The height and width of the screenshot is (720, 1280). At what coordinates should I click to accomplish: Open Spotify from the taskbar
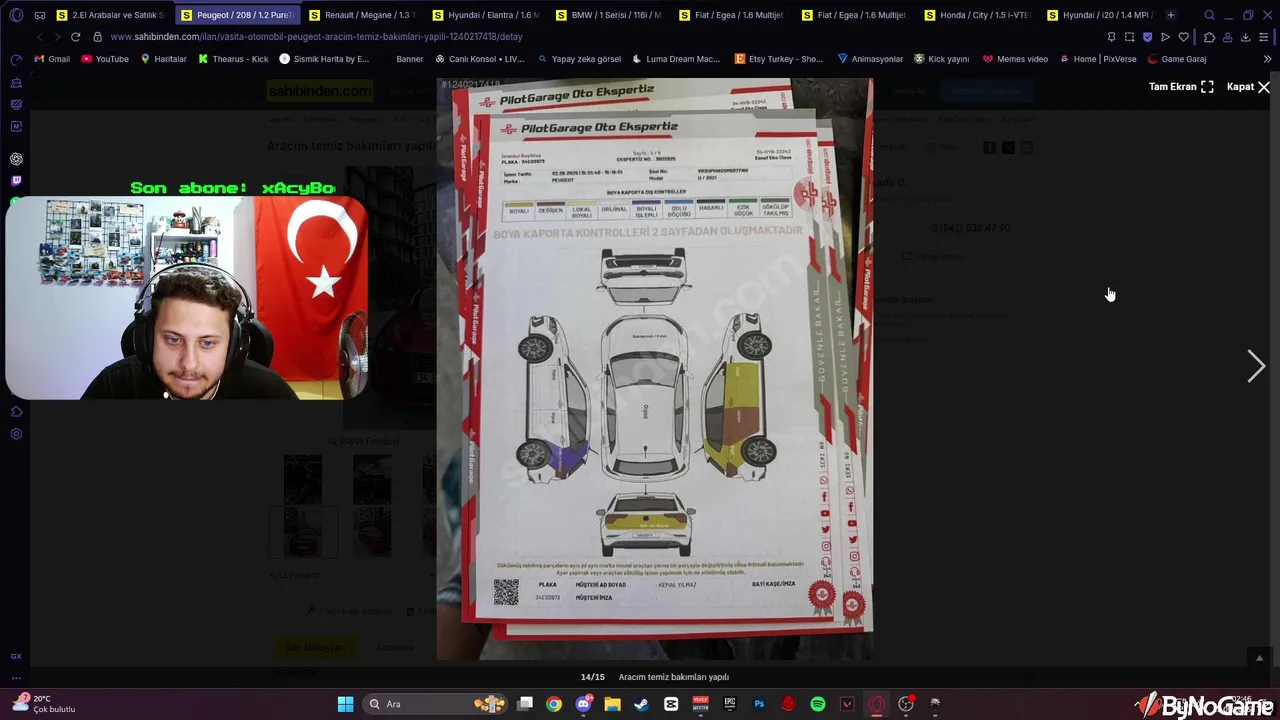coord(818,704)
